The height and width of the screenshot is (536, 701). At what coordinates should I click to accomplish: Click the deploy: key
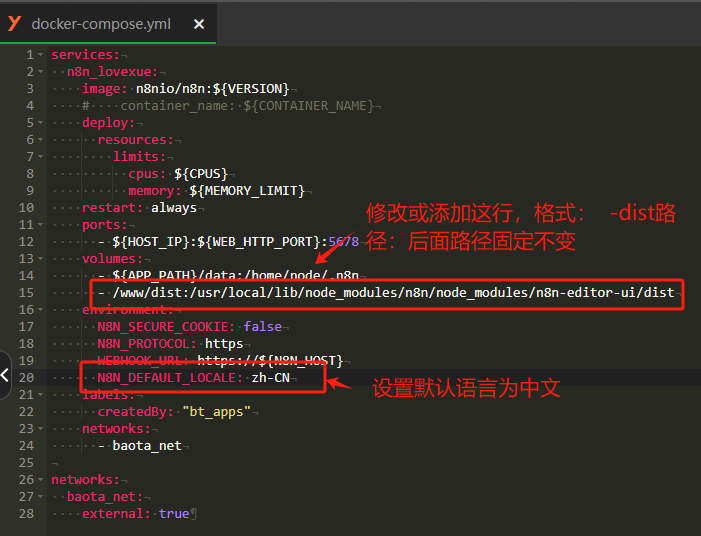click(x=109, y=122)
